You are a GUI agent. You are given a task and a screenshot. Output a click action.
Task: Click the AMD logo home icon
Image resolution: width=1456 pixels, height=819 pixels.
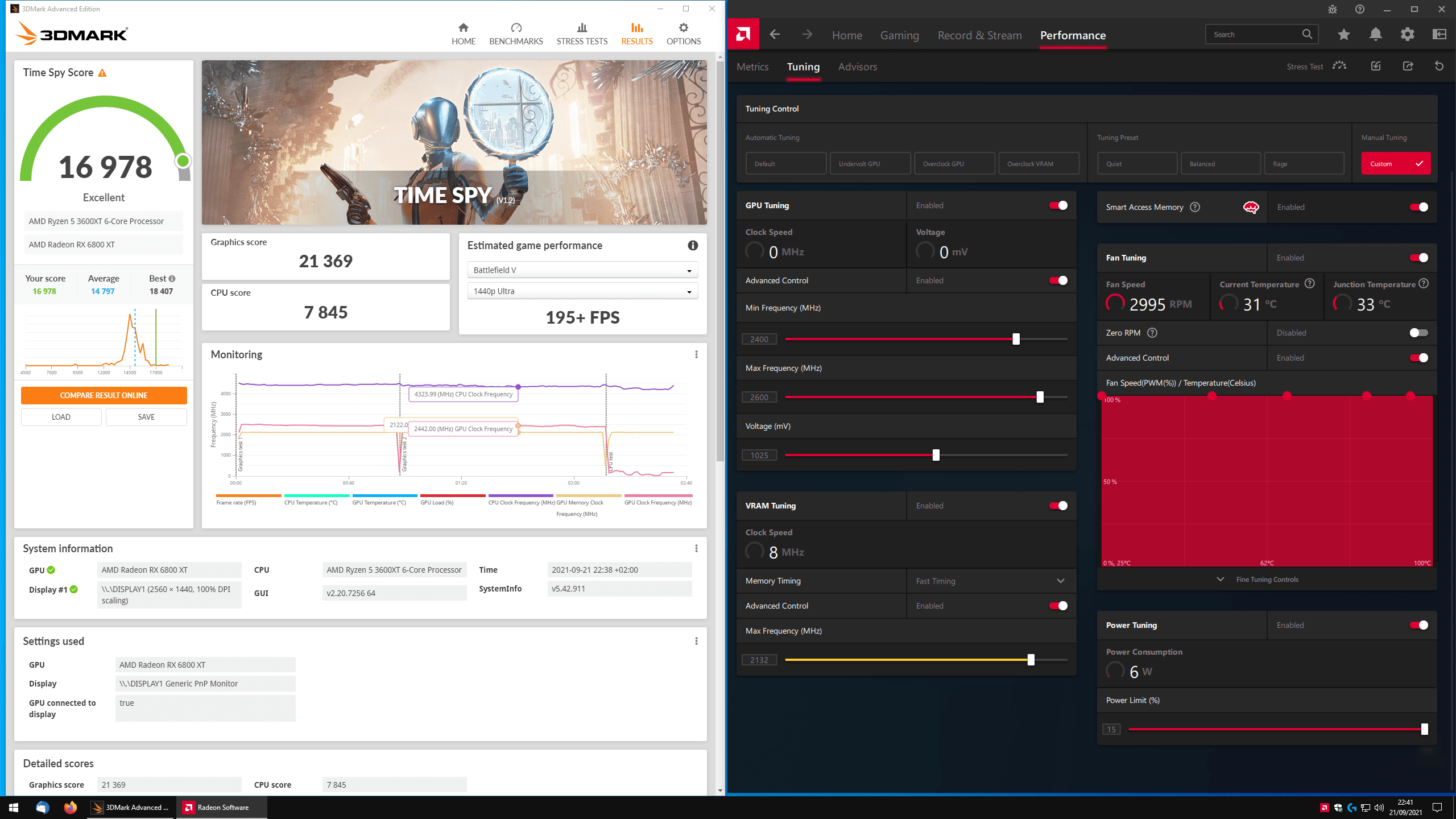click(743, 35)
